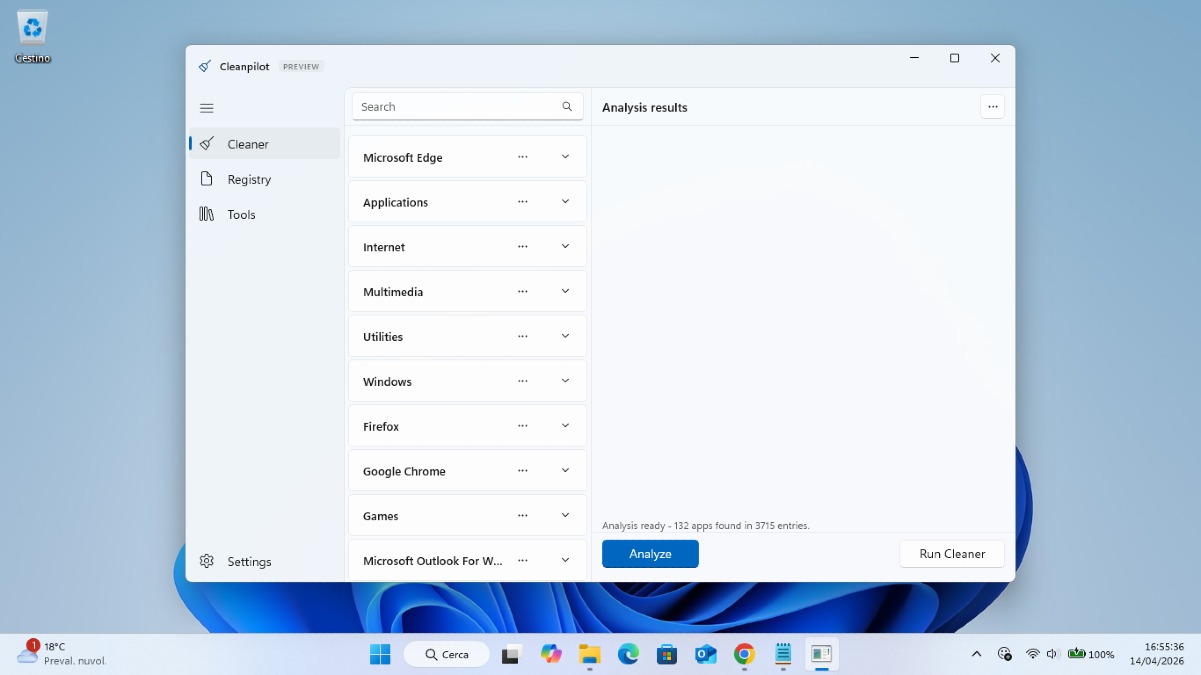Launch Google Chrome from the taskbar

(x=744, y=654)
